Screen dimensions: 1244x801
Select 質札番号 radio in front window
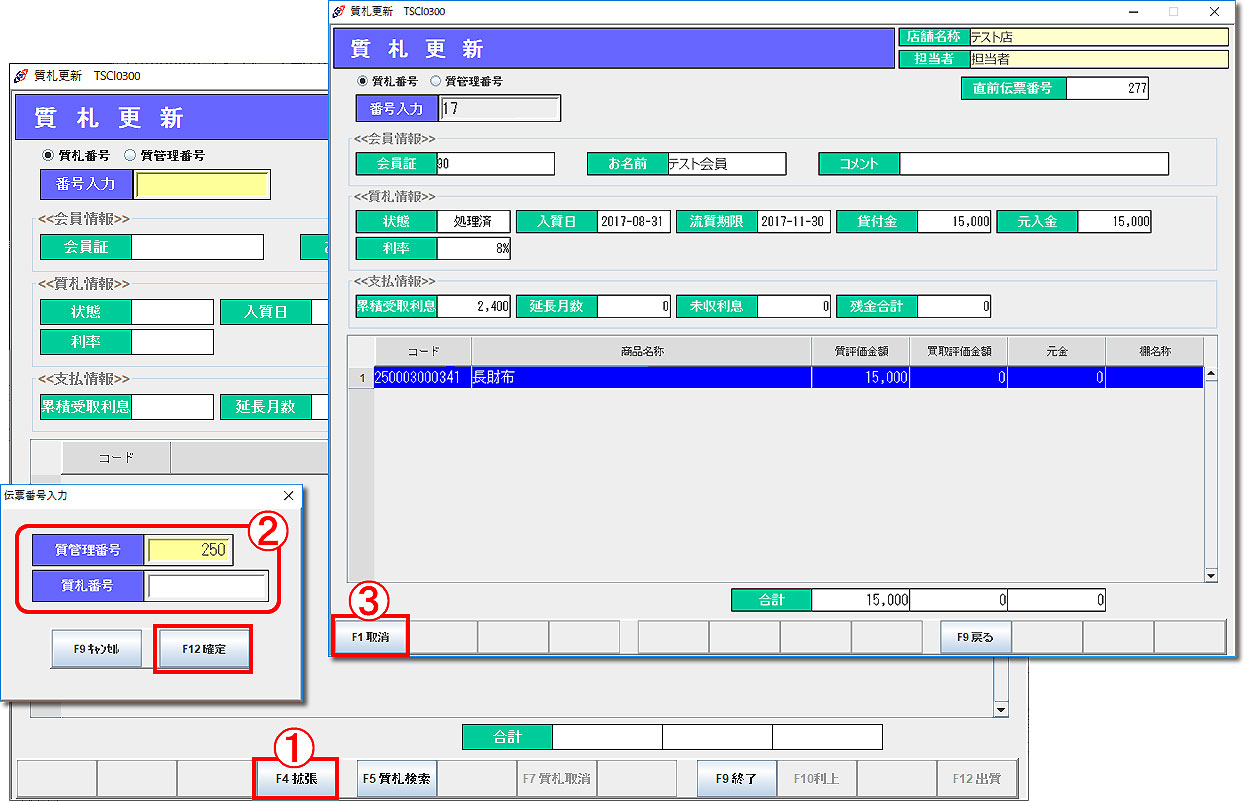(x=363, y=81)
